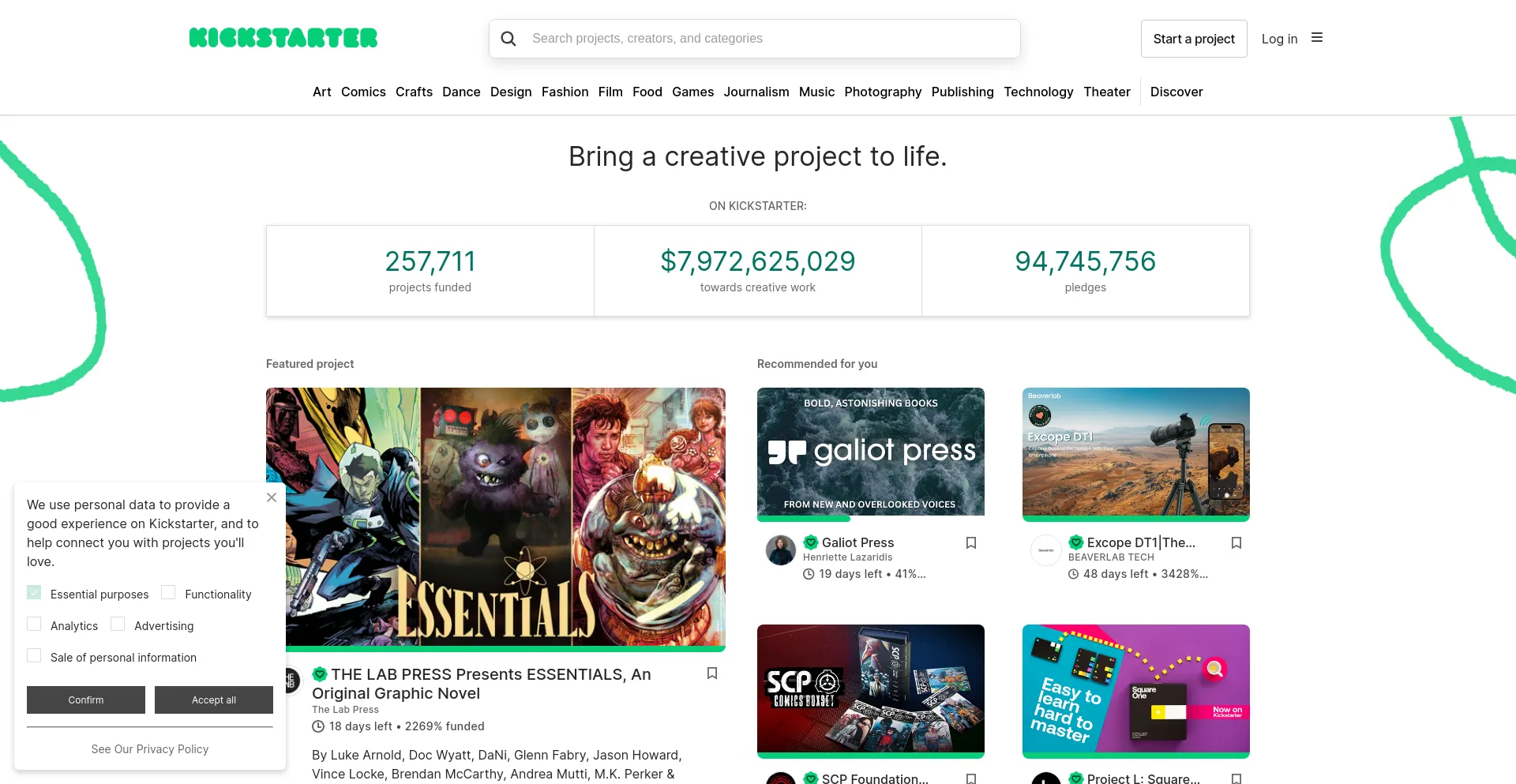Confirm cookie preferences
The height and width of the screenshot is (784, 1516).
click(86, 700)
